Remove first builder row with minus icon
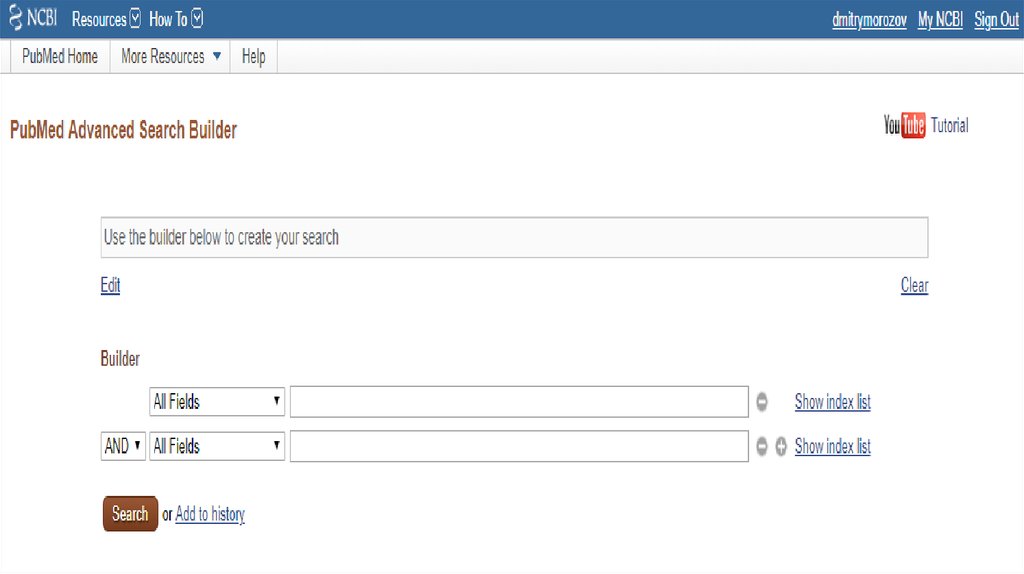Image resolution: width=1024 pixels, height=574 pixels. coord(762,402)
